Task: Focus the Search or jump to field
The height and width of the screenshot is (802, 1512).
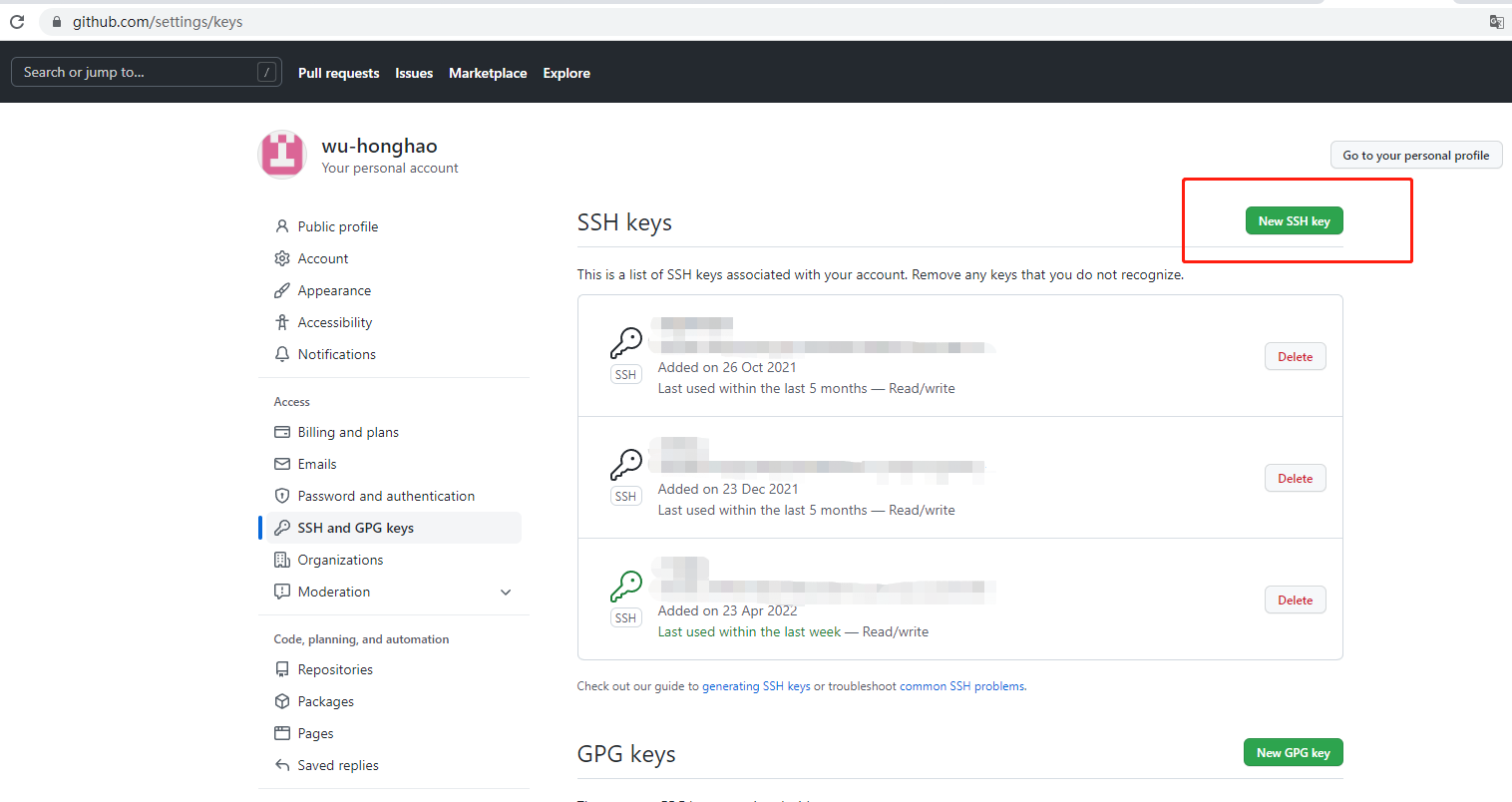Action: point(147,72)
